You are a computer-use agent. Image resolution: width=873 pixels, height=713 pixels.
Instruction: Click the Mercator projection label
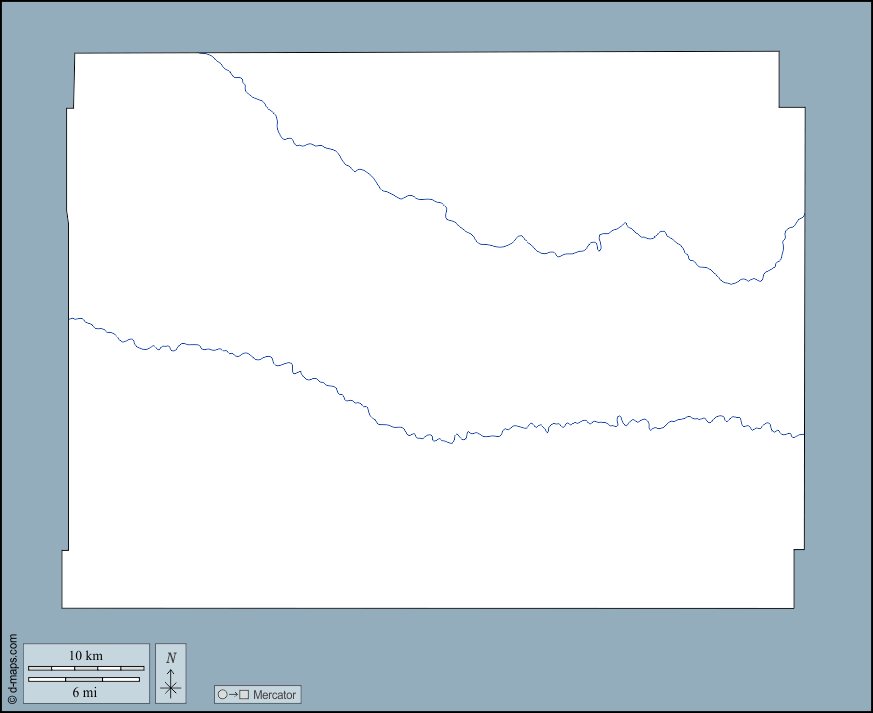(274, 694)
